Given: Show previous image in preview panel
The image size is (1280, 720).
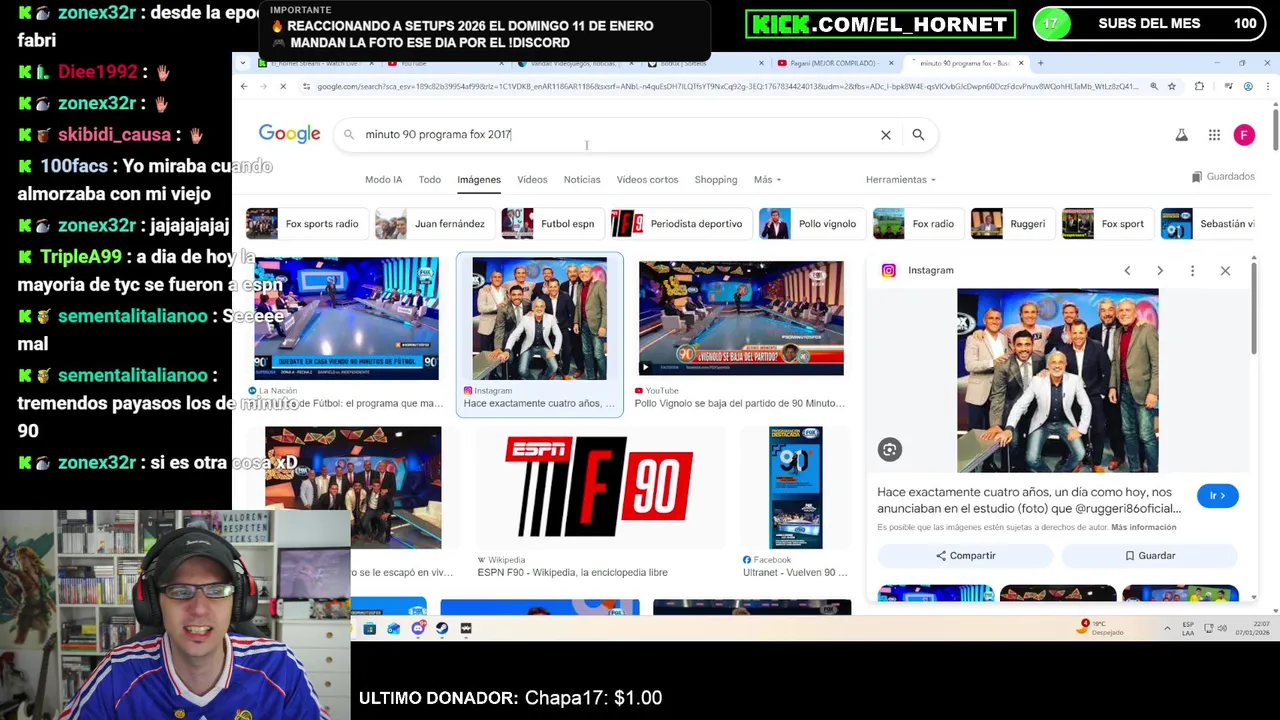Looking at the screenshot, I should [1127, 271].
